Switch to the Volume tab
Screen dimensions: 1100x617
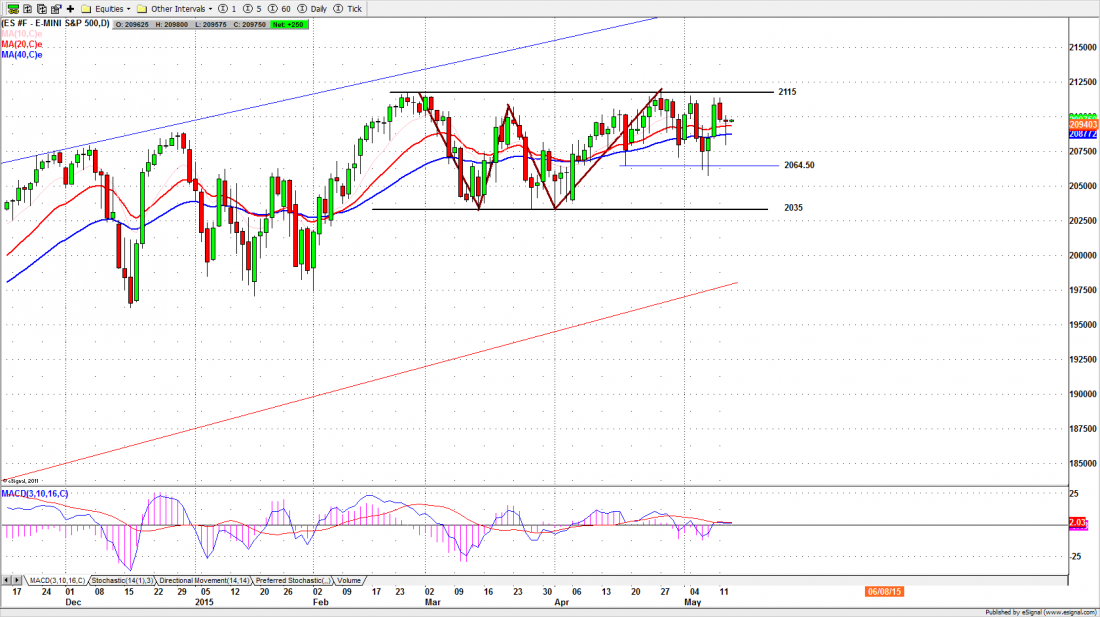[x=349, y=580]
